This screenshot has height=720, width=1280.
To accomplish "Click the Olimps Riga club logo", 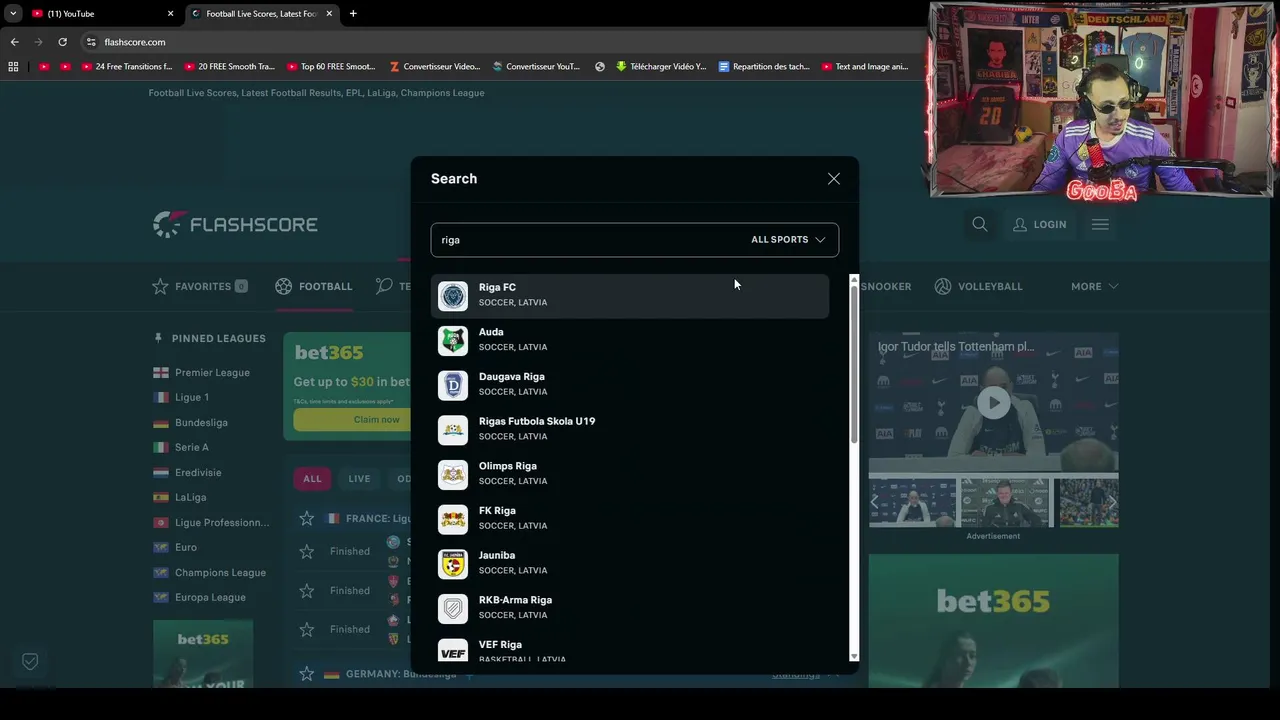I will click(x=453, y=475).
